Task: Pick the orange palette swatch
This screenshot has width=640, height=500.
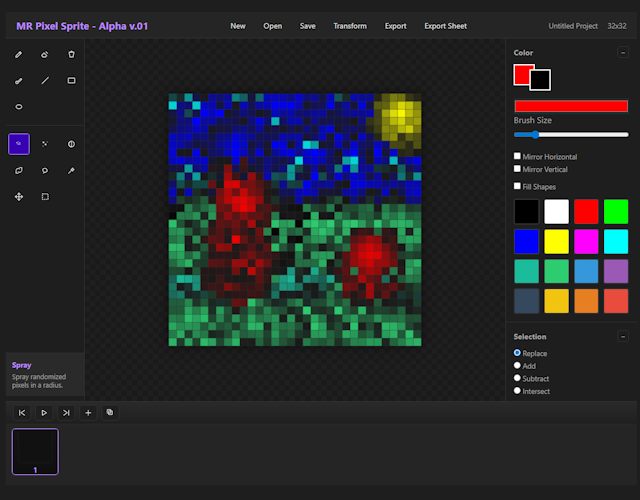Action: pyautogui.click(x=586, y=301)
